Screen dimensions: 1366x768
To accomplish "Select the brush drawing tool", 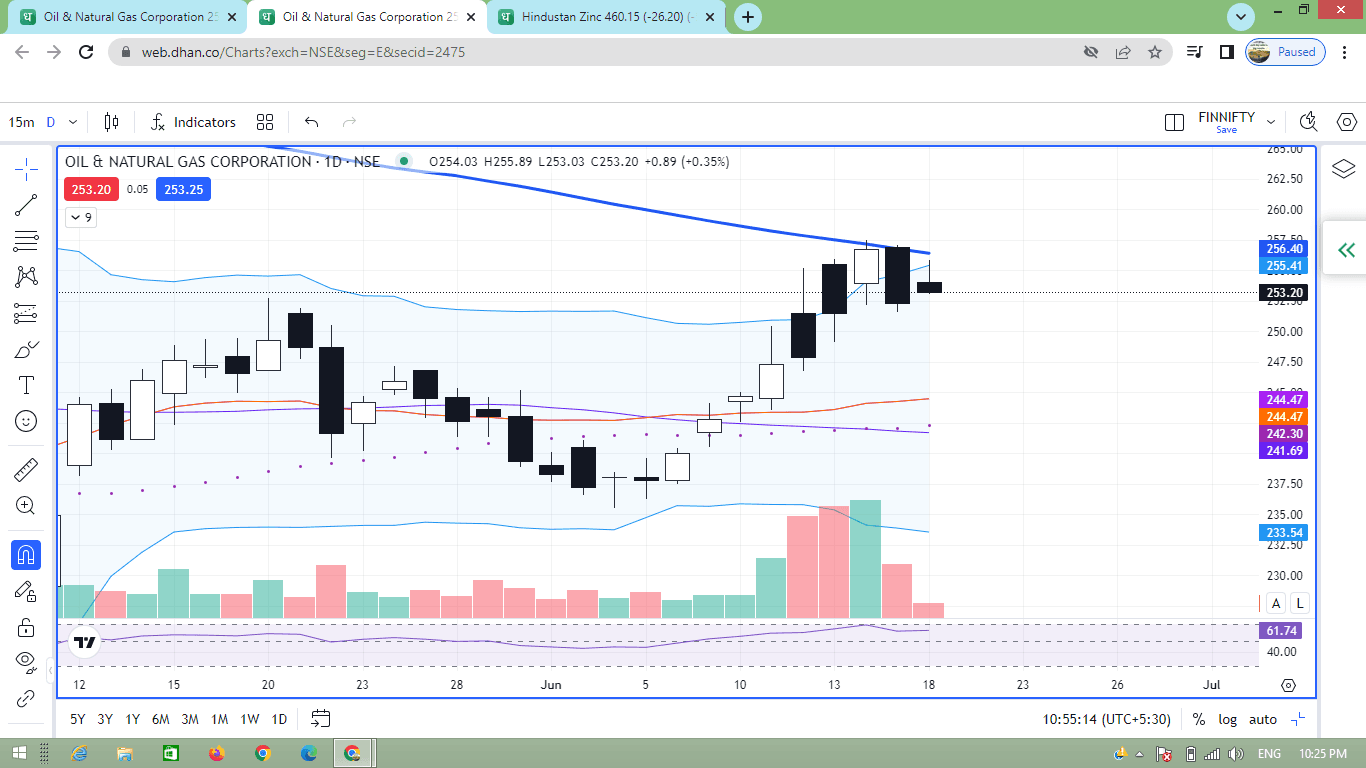I will click(x=26, y=350).
